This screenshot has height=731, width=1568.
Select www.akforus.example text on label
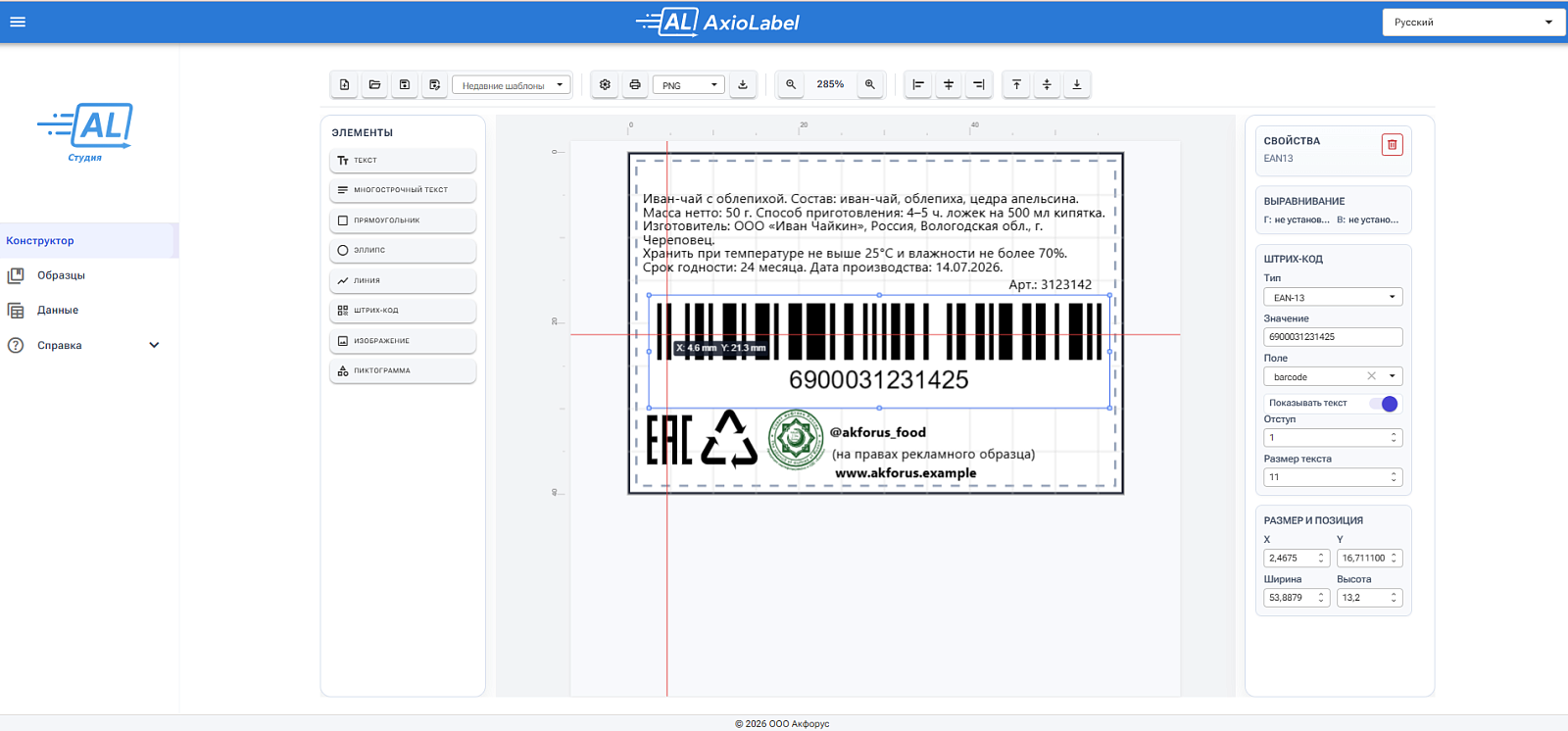[x=906, y=472]
